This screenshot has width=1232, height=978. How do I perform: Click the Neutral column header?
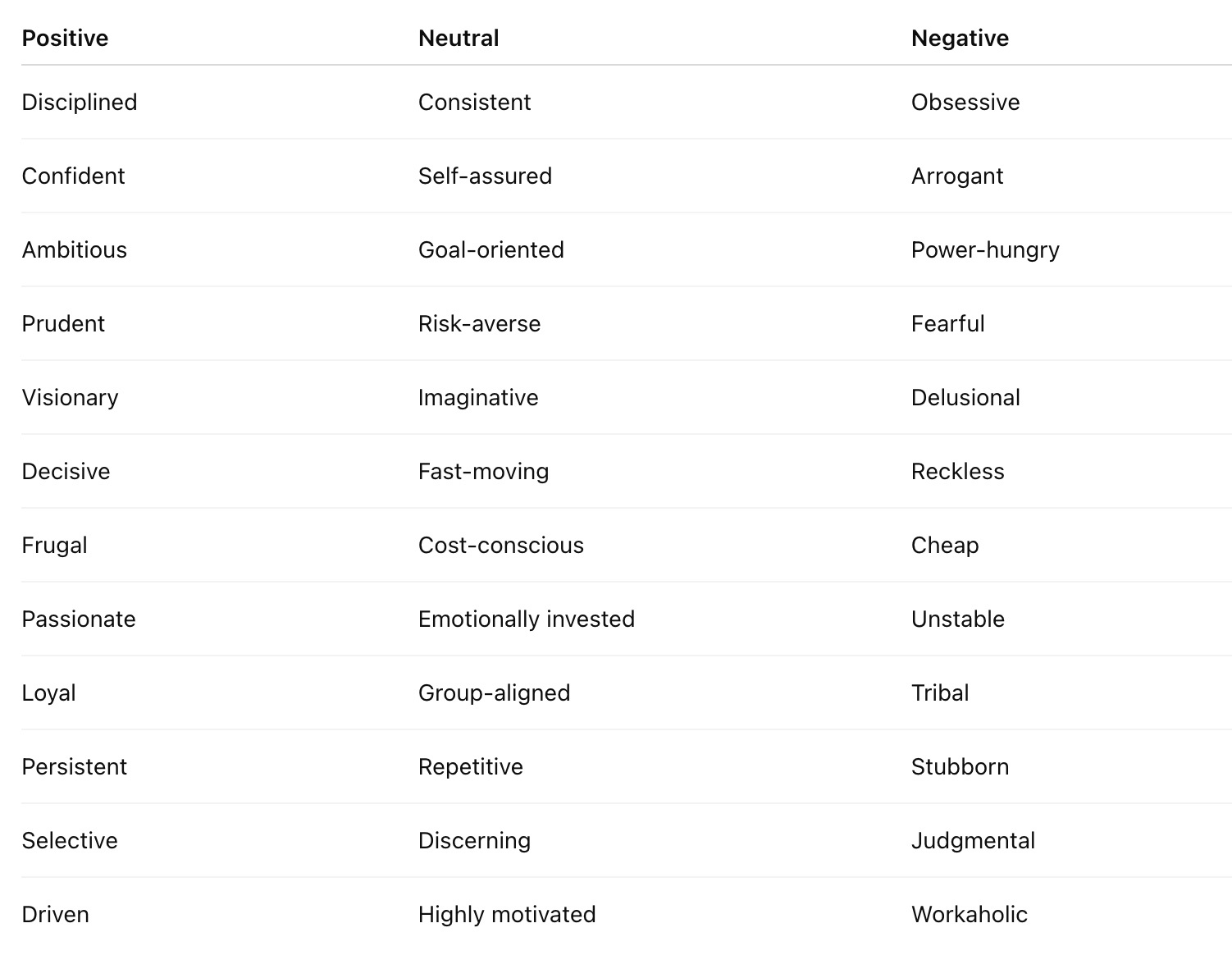tap(459, 39)
